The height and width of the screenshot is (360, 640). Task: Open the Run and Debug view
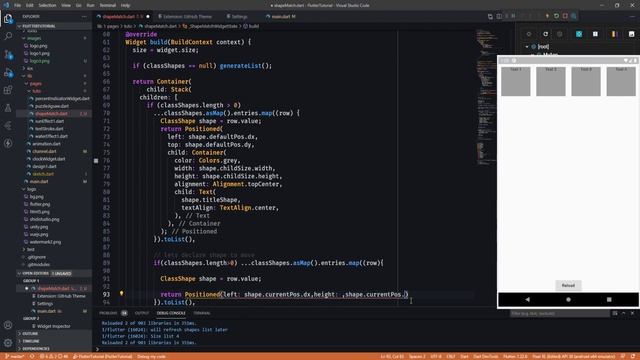point(8,73)
